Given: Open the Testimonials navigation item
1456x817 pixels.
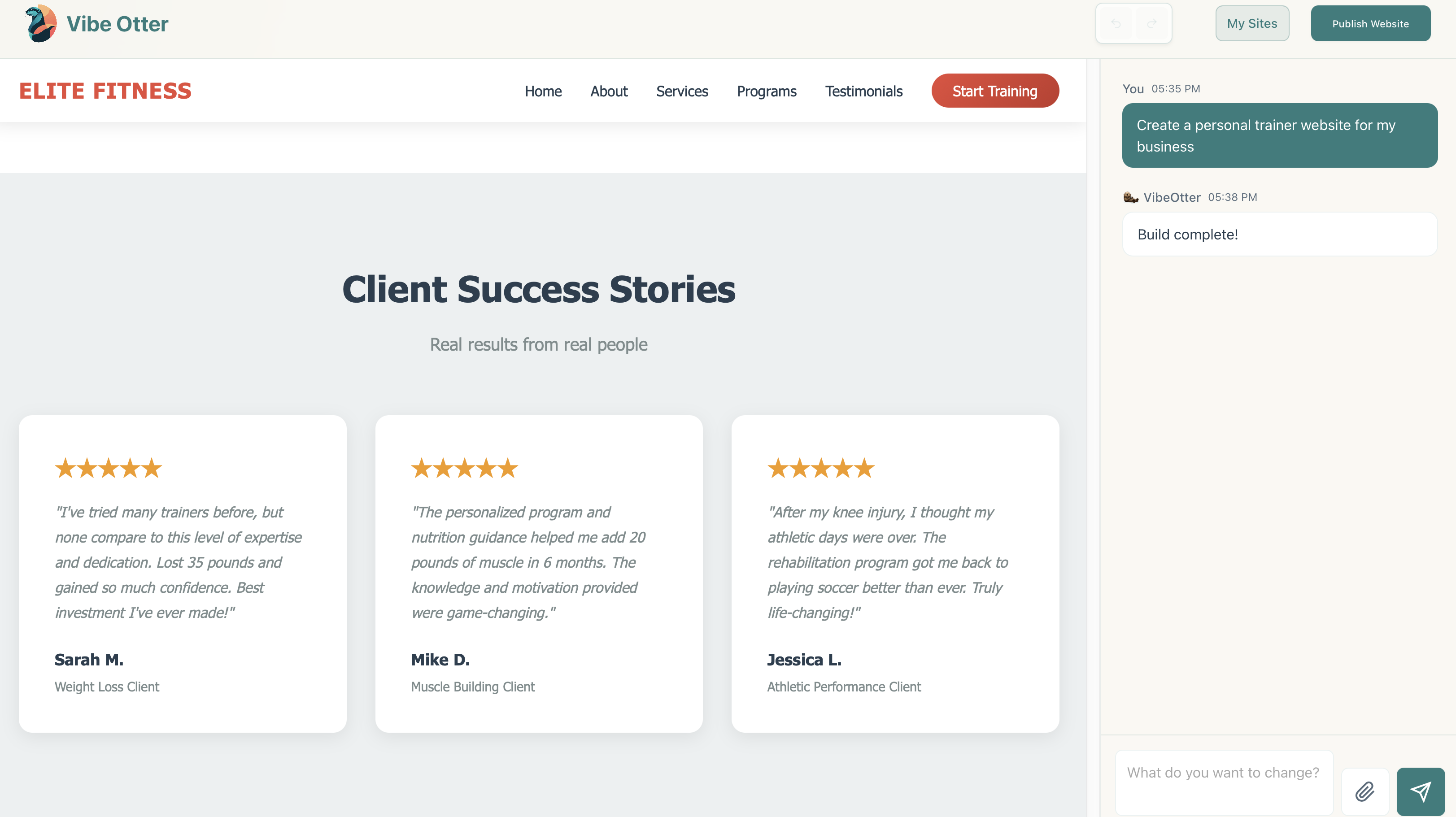Looking at the screenshot, I should click(863, 91).
